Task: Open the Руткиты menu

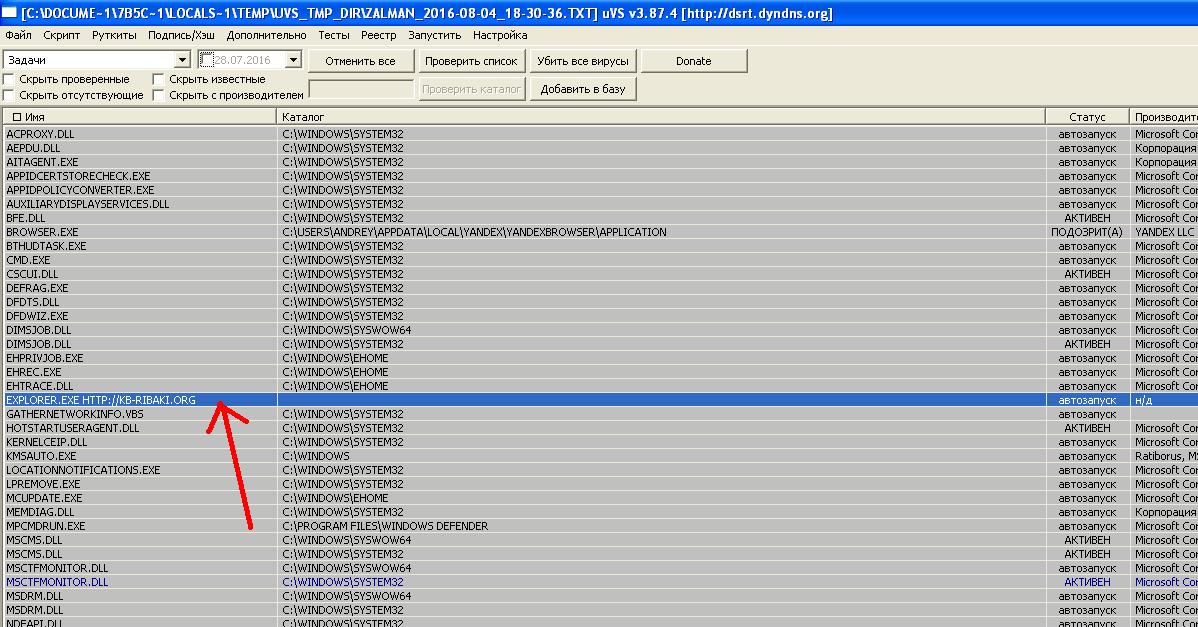Action: tap(114, 35)
